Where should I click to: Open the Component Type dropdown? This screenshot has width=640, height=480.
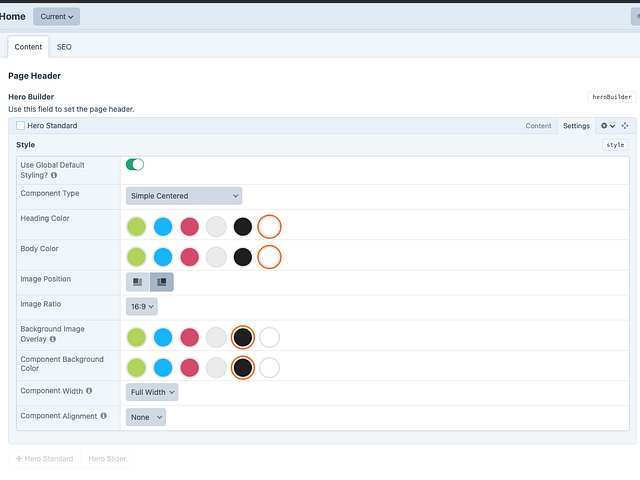pyautogui.click(x=184, y=196)
